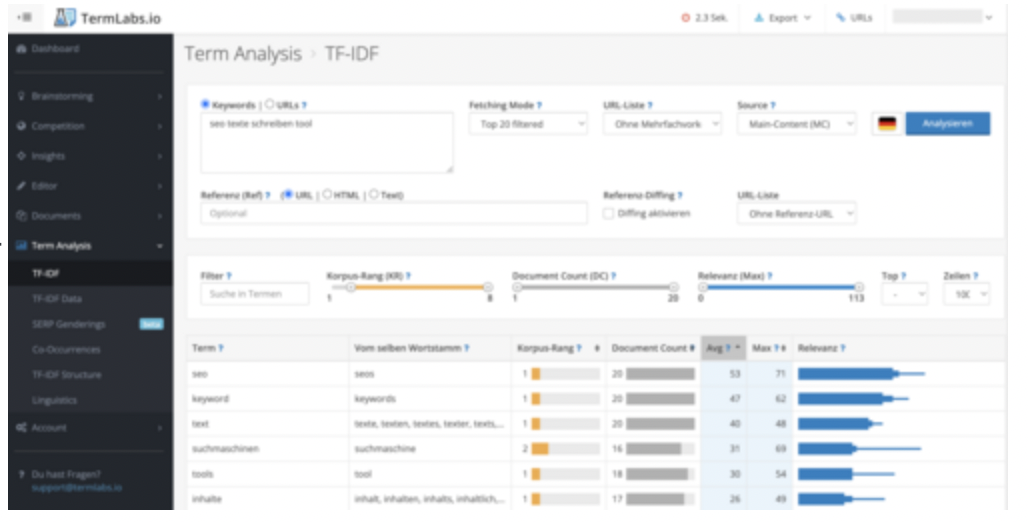Open the Ohne Mehrfachwork URL-Liste dropdown

662,124
